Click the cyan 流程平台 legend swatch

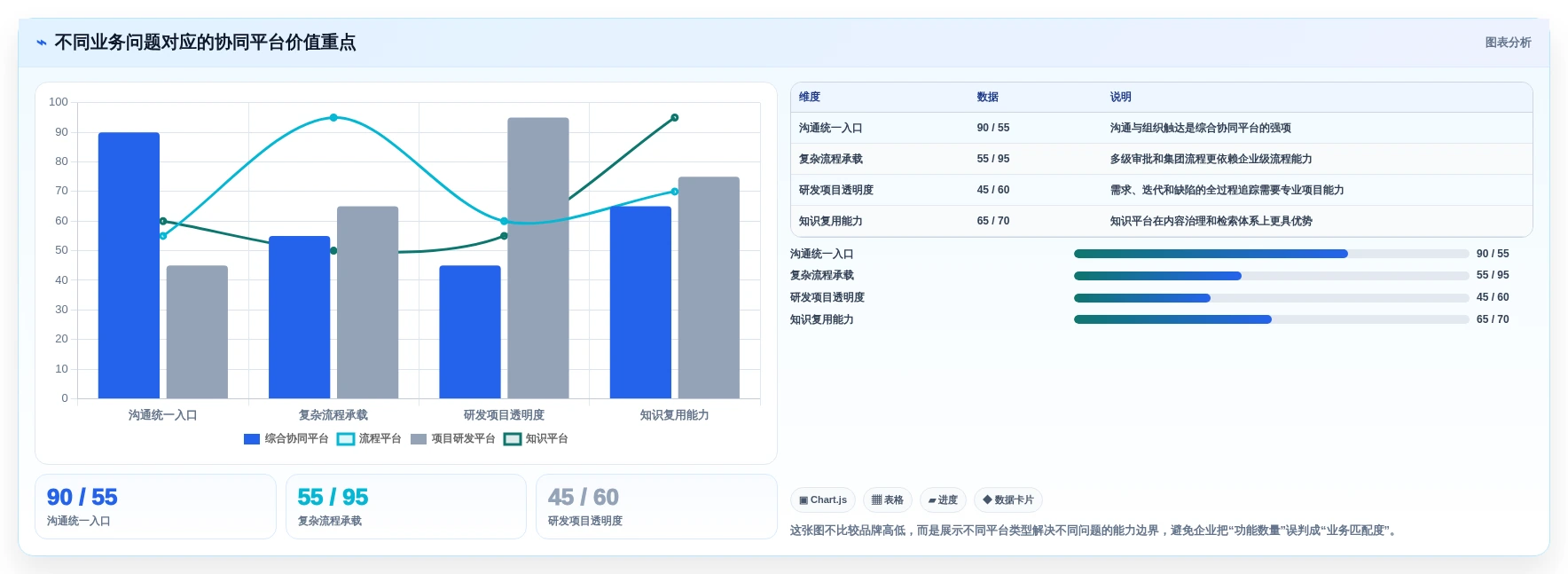346,439
